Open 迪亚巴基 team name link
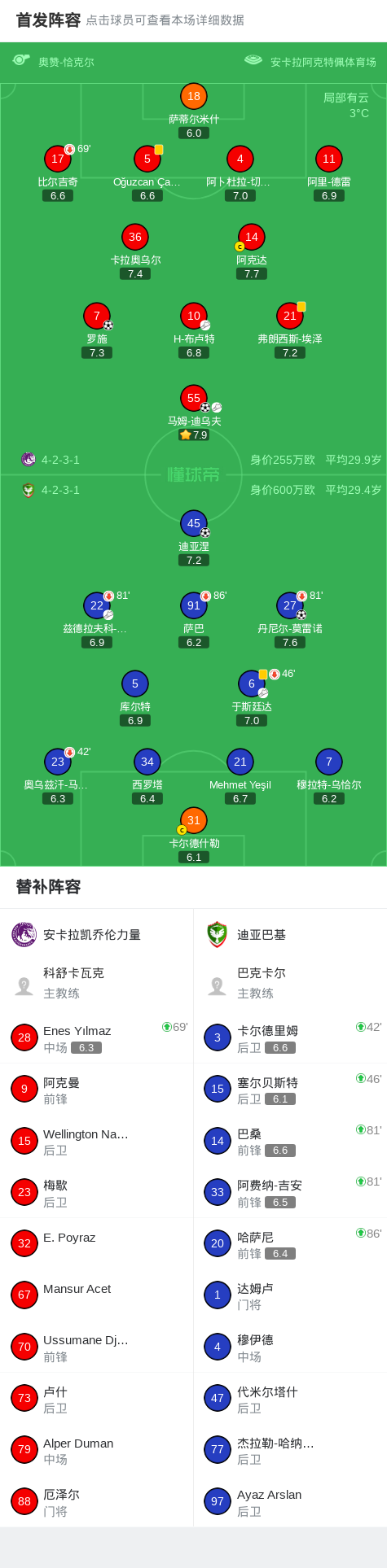The width and height of the screenshot is (387, 1568). coord(262,934)
